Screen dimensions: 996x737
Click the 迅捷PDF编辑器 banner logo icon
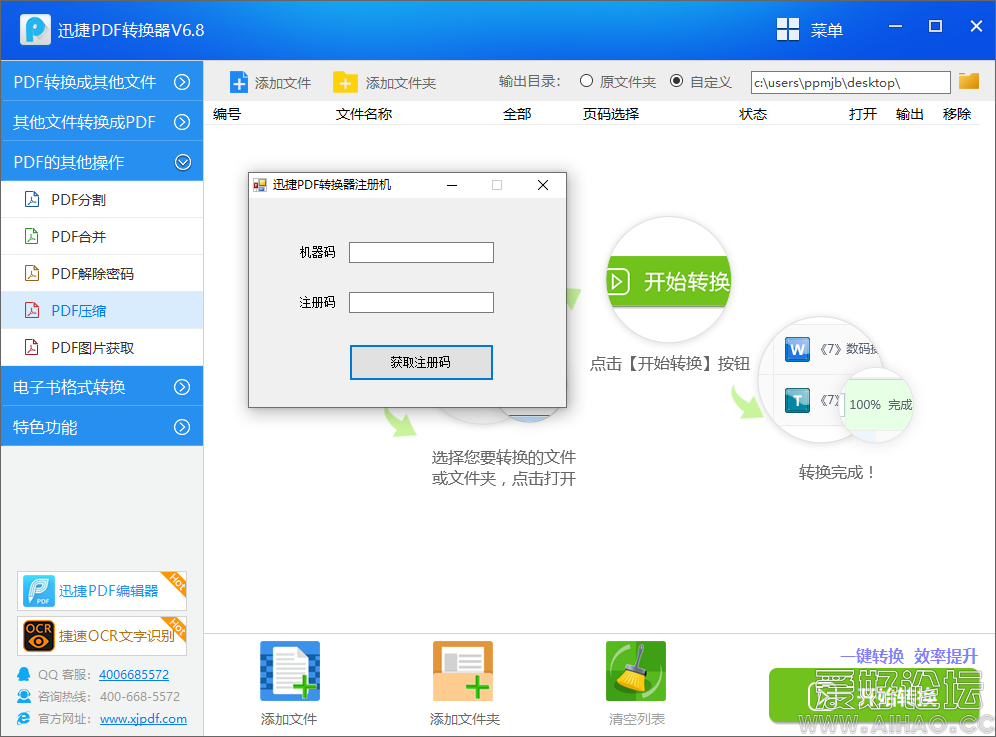(39, 591)
